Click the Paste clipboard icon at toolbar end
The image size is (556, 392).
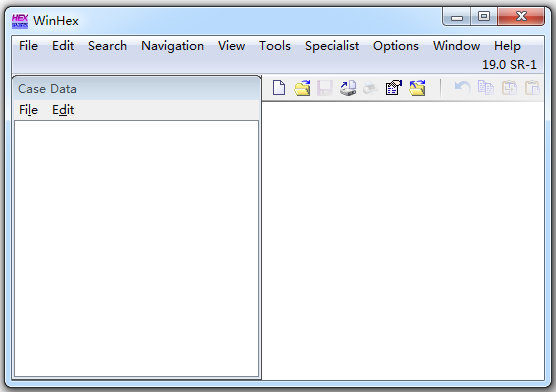[x=532, y=88]
